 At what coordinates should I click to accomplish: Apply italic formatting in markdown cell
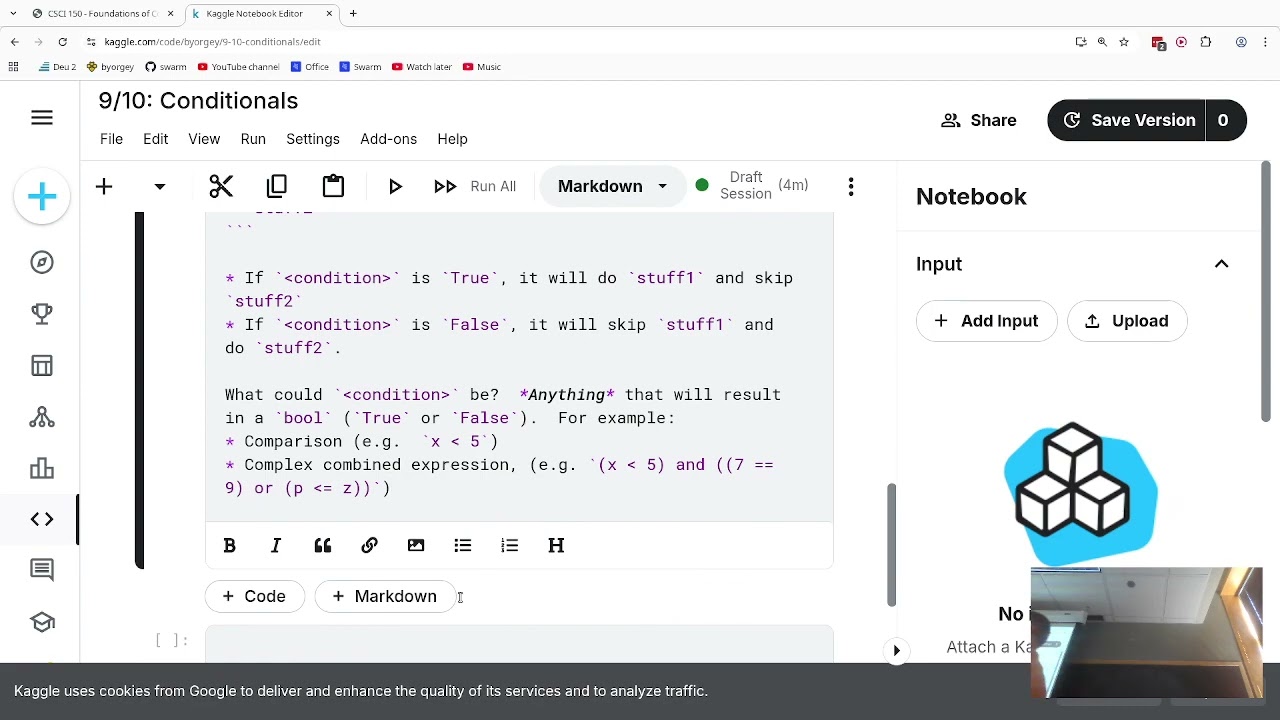point(276,545)
